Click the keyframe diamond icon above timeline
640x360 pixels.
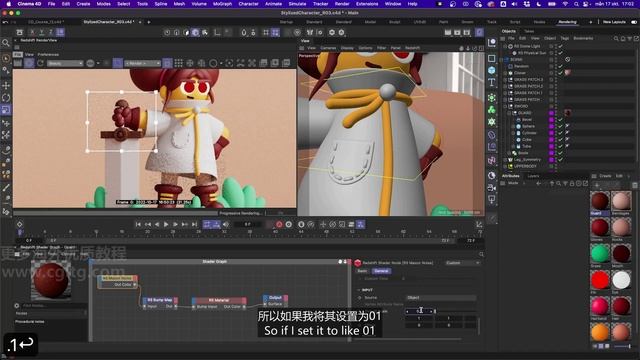point(19,224)
